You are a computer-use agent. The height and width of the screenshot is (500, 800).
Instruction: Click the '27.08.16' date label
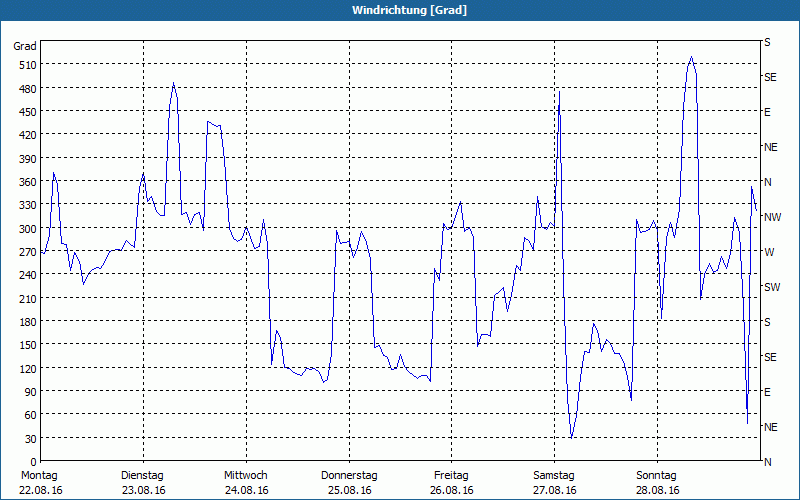point(555,490)
